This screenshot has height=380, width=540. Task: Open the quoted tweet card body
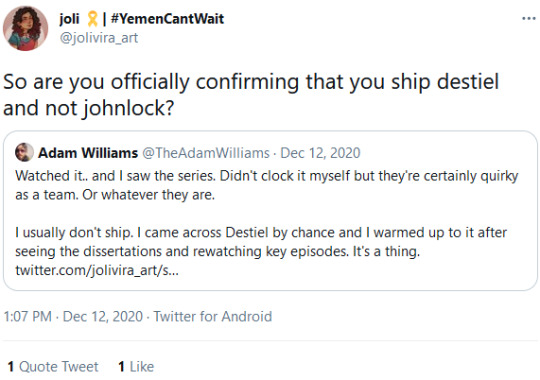coord(270,210)
